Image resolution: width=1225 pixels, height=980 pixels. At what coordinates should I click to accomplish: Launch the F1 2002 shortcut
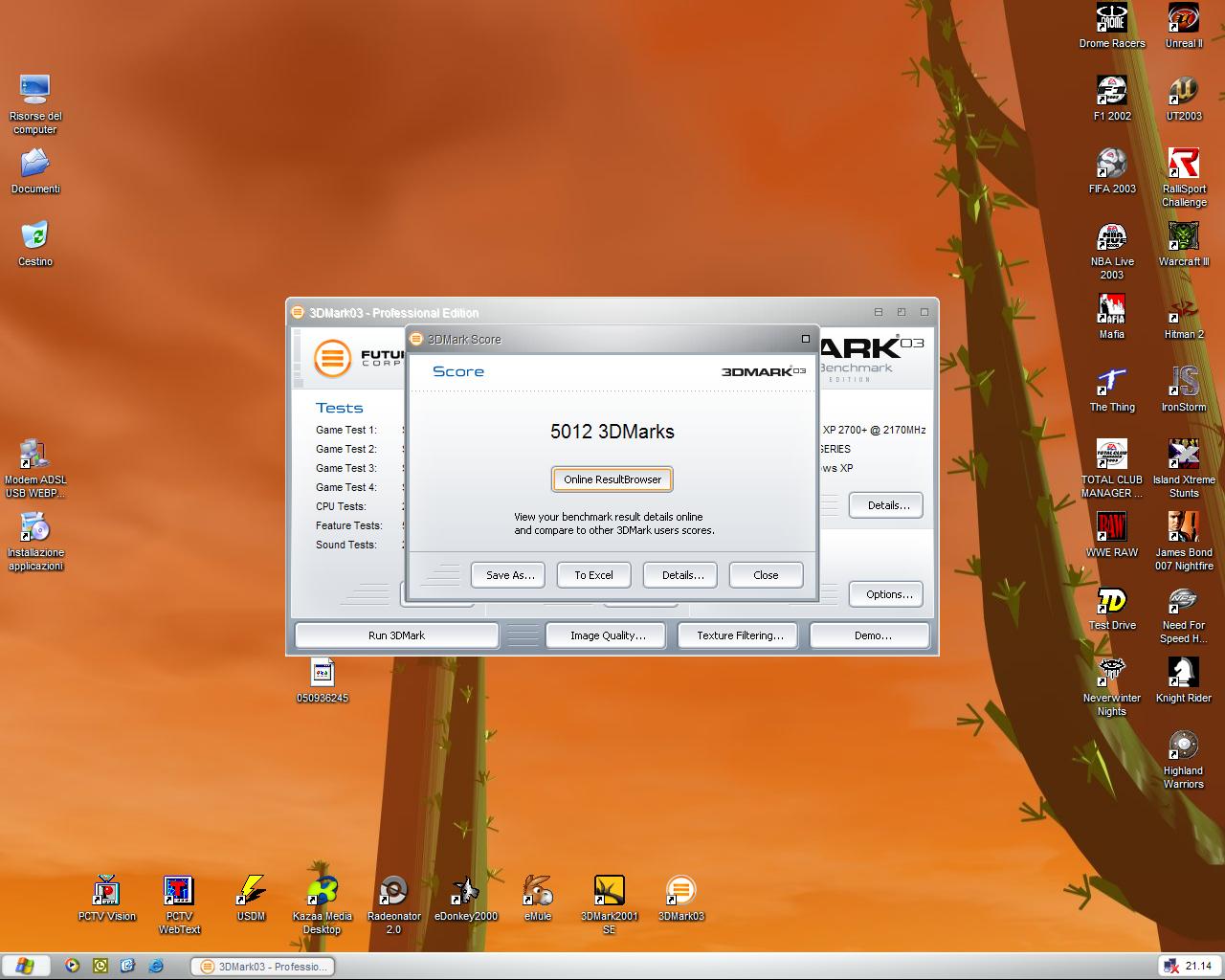click(x=1111, y=99)
